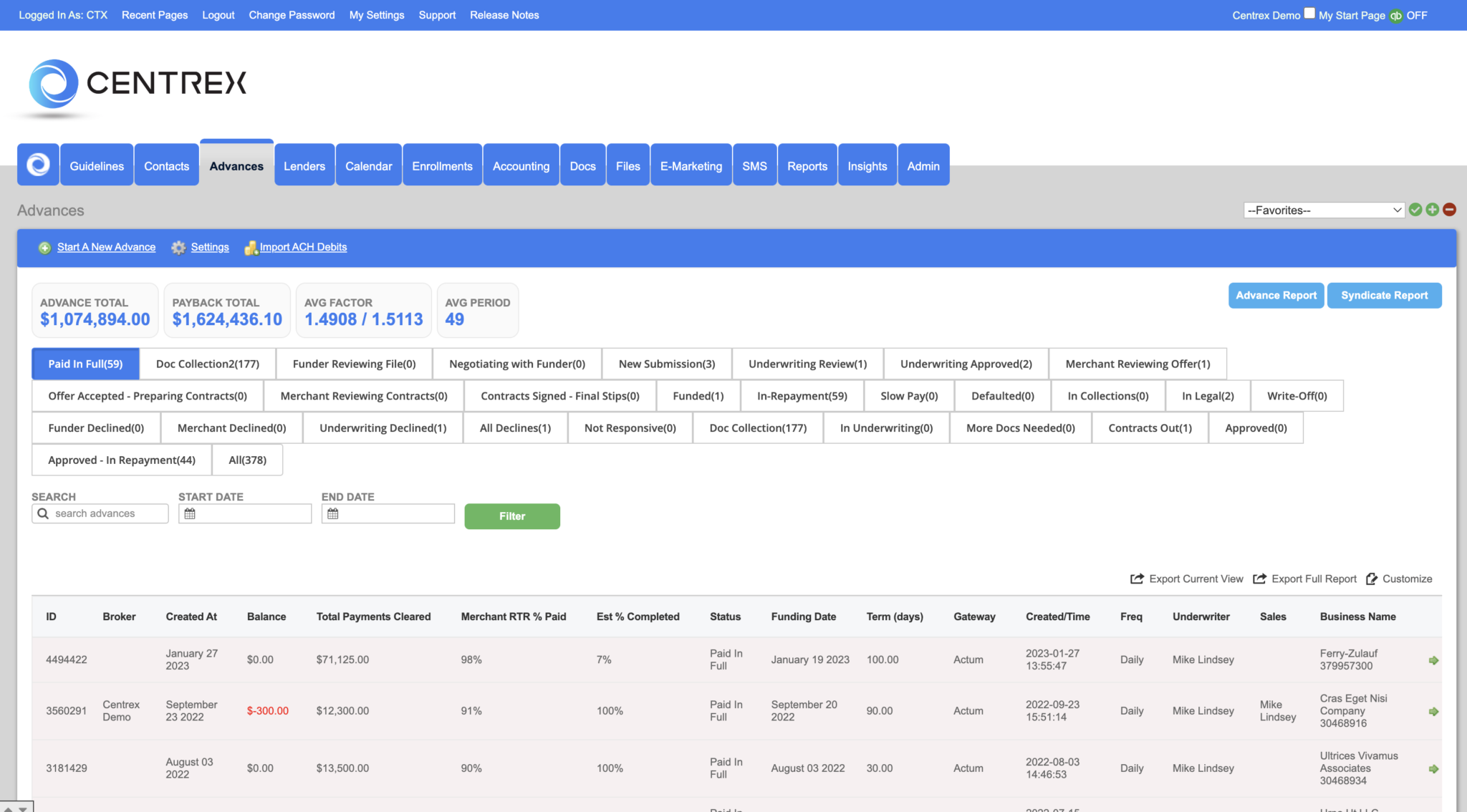Switch to the Contacts tab
This screenshot has height=812, width=1467.
[167, 165]
